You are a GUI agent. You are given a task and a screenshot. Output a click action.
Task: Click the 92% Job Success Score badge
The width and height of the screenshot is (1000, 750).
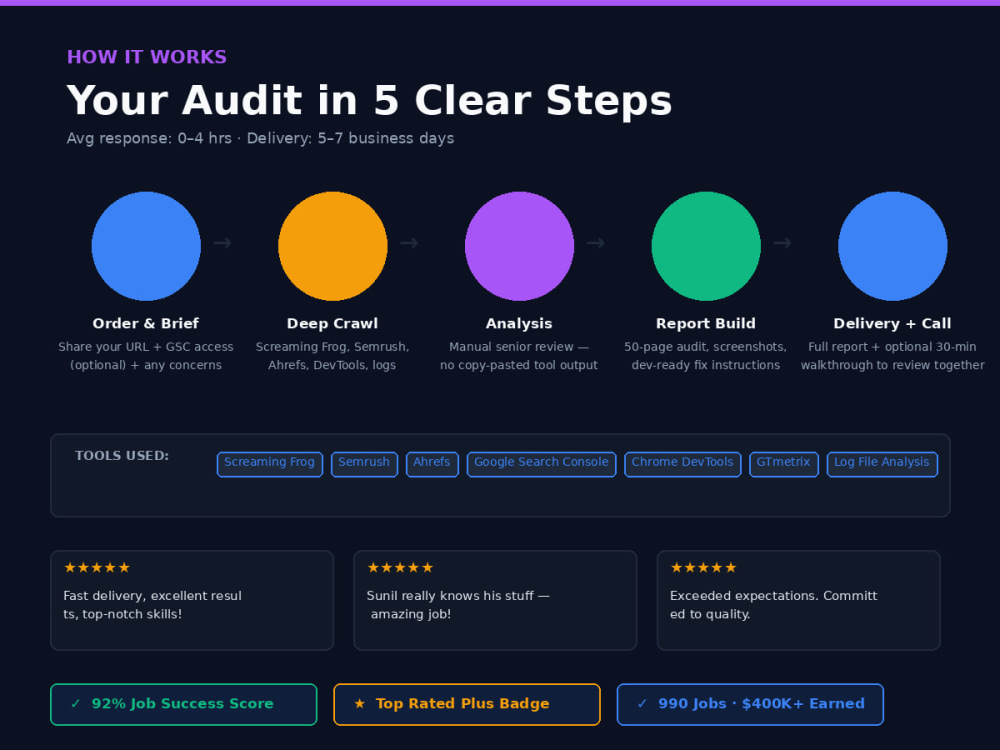(184, 704)
